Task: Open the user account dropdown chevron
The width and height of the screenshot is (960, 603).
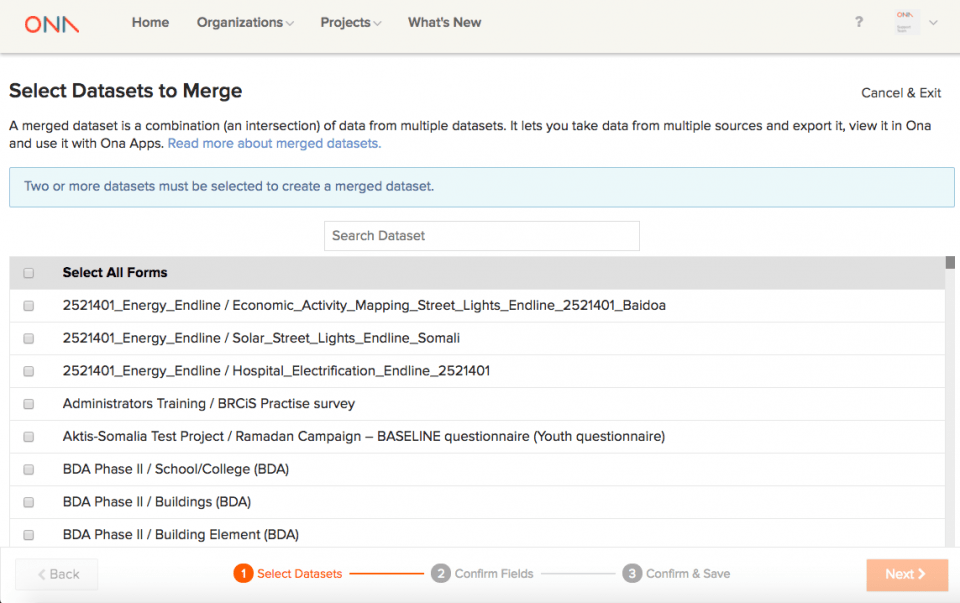Action: tap(932, 22)
